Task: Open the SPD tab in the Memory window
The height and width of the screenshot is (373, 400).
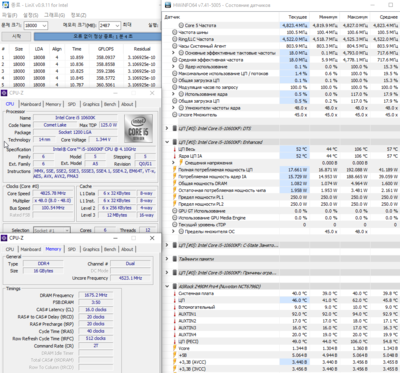Action: pyautogui.click(x=72, y=249)
